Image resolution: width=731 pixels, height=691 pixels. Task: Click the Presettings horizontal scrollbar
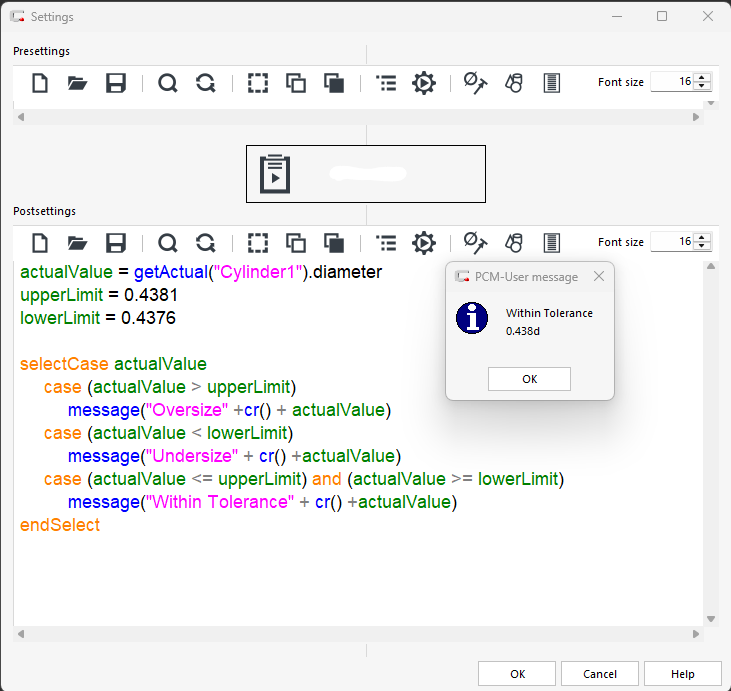tap(360, 117)
